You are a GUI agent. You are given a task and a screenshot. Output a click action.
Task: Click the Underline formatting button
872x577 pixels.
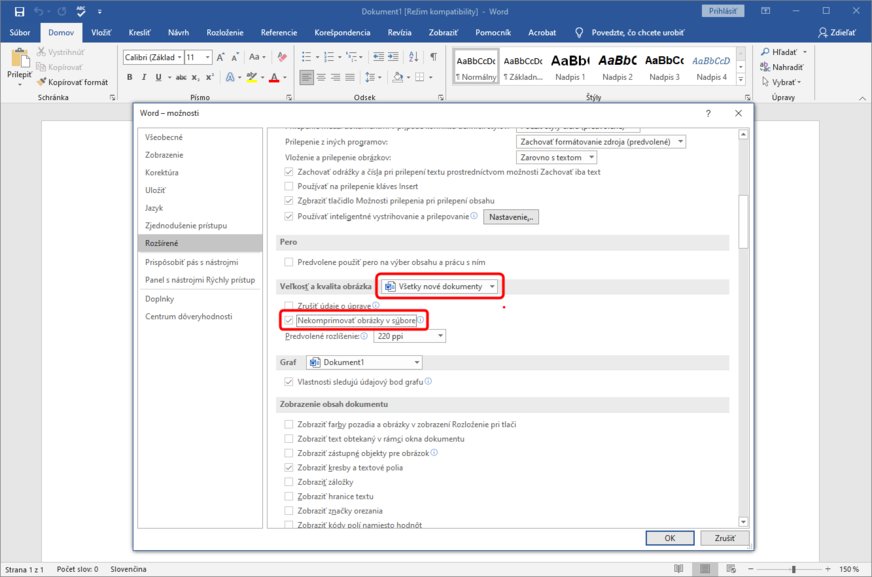[160, 78]
